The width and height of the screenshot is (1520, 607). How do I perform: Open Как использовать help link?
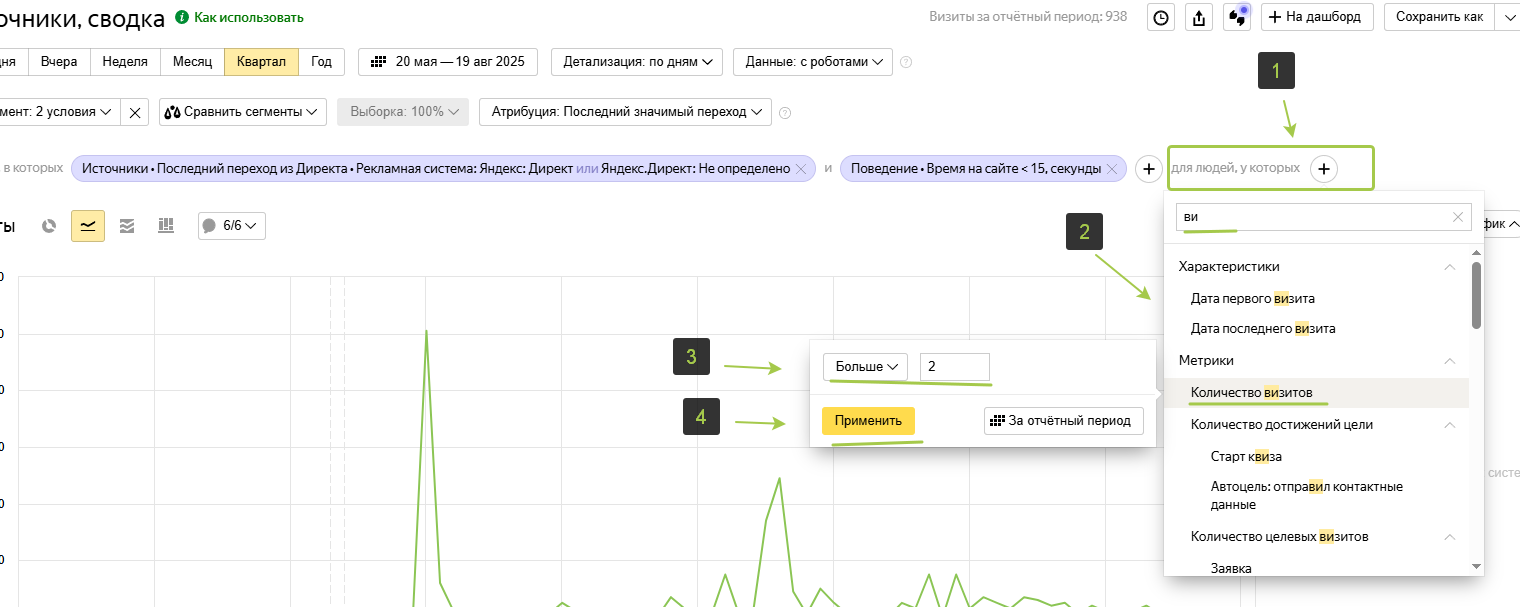coord(248,17)
